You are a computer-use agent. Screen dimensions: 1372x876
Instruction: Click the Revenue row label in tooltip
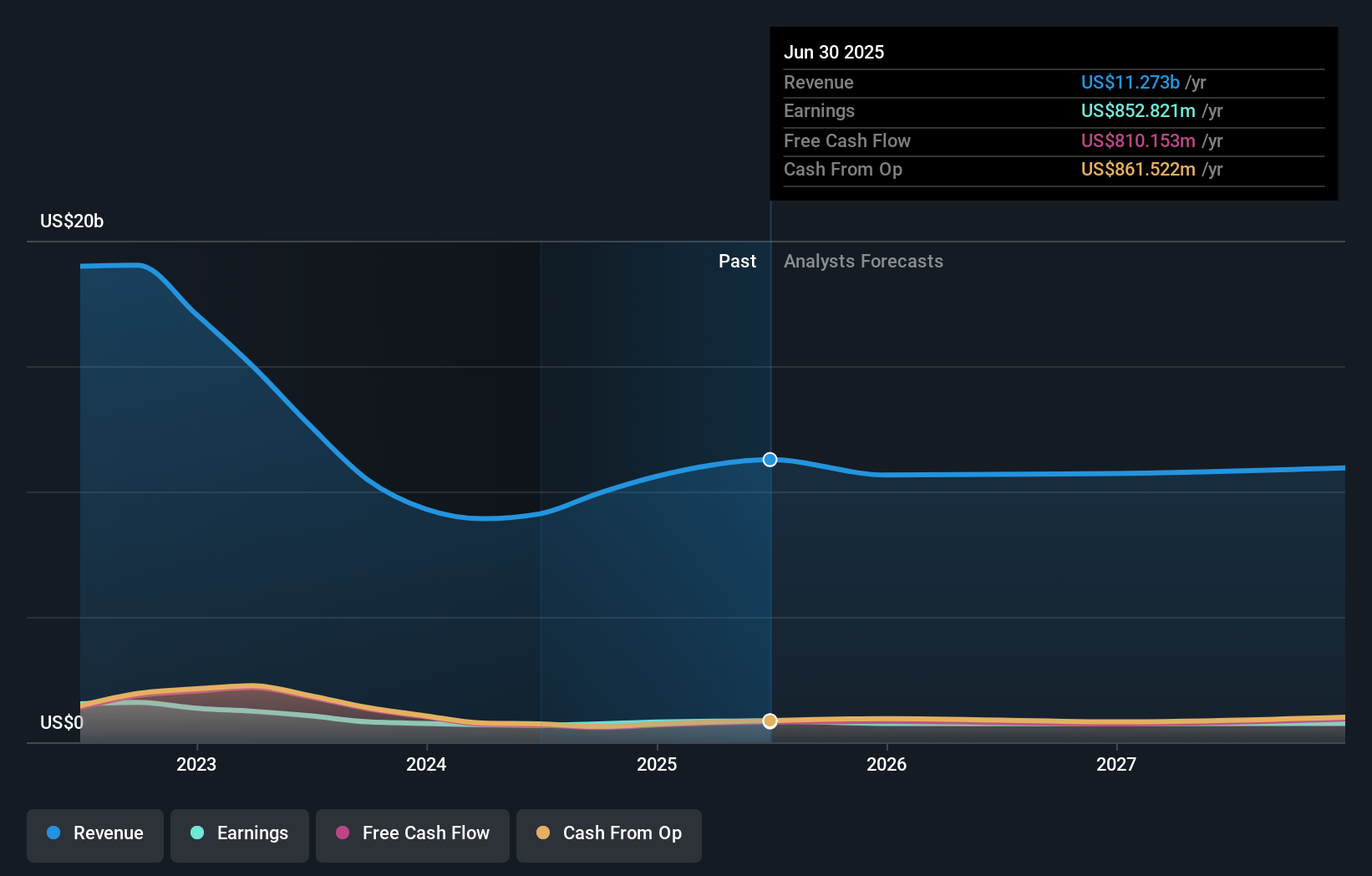819,82
